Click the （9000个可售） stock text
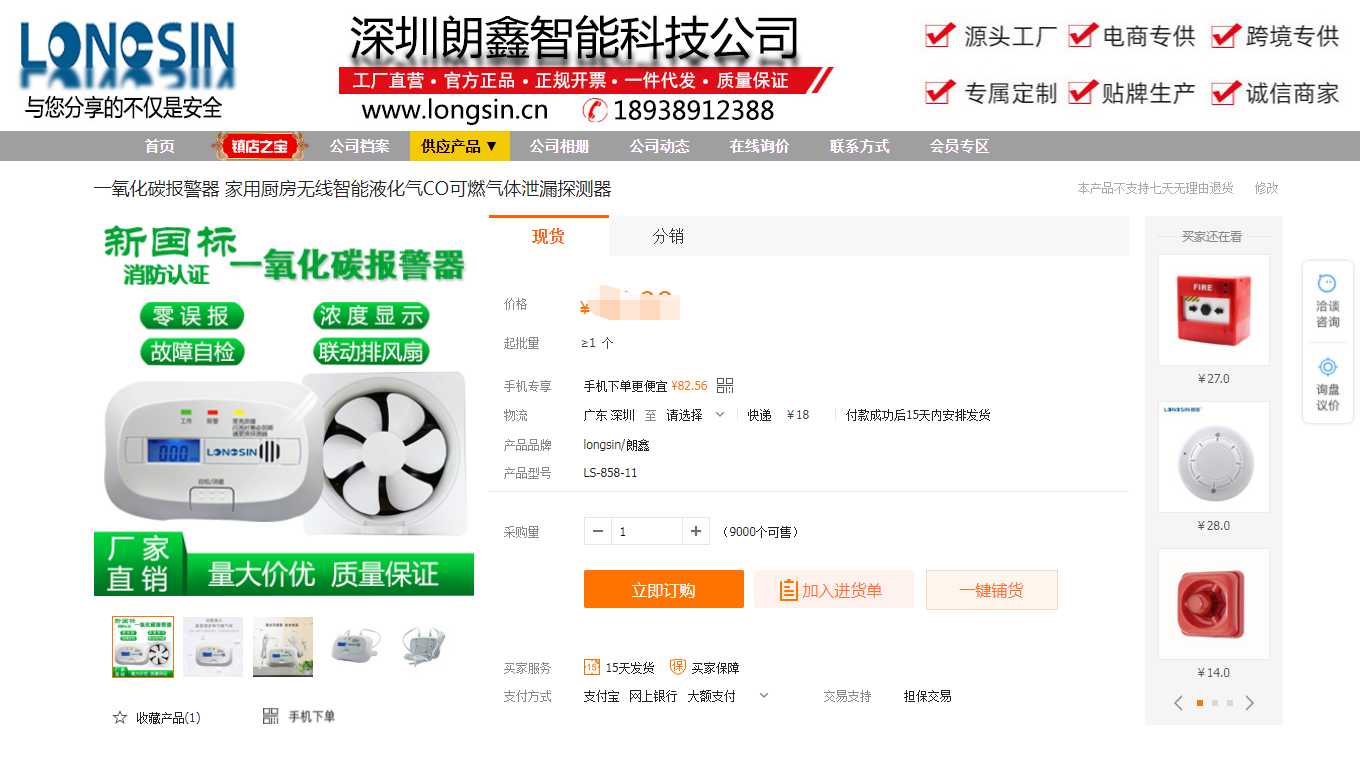 (760, 532)
